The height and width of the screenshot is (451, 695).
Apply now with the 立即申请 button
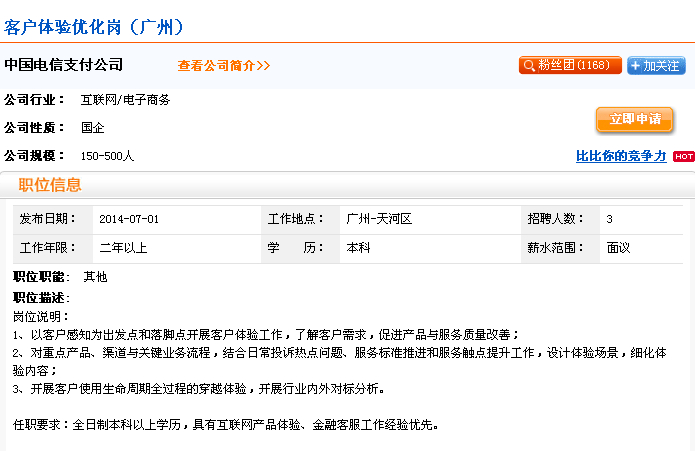pos(634,119)
